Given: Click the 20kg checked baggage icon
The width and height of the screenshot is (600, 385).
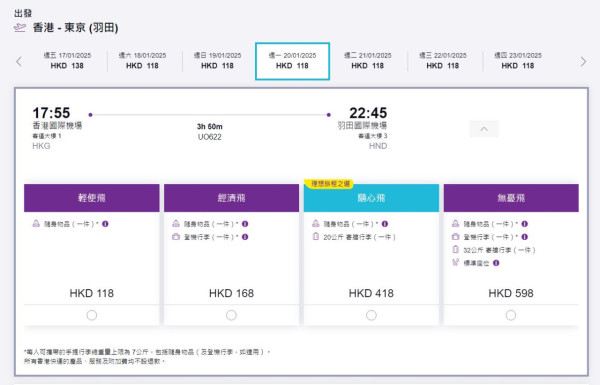Looking at the screenshot, I should [x=316, y=237].
